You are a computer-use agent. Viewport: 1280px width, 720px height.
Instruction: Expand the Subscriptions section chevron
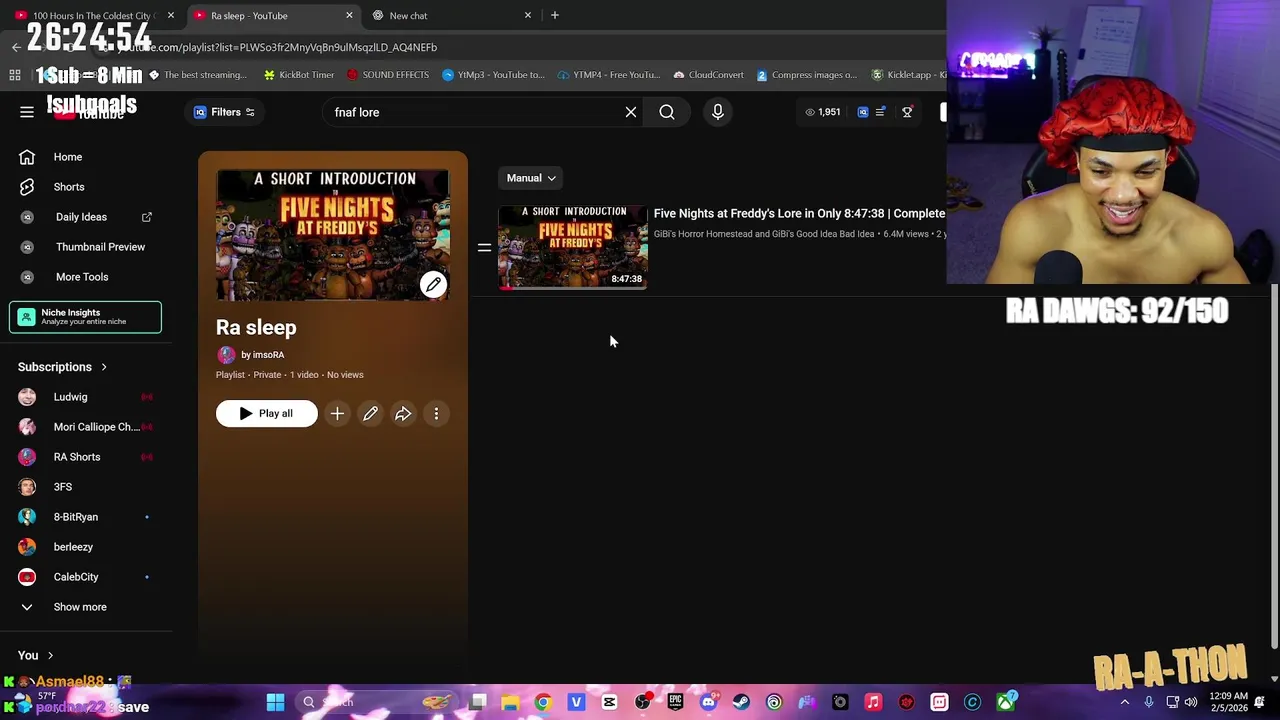(103, 367)
